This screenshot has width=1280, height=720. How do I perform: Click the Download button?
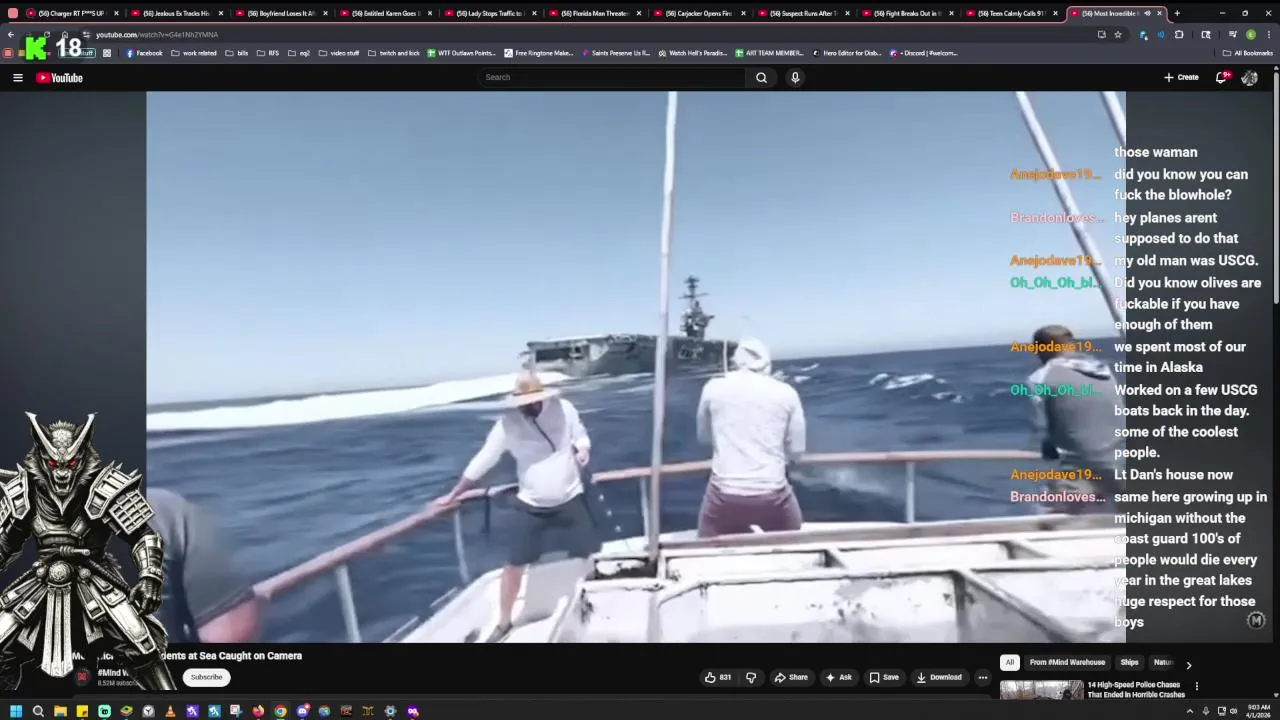pyautogui.click(x=939, y=677)
